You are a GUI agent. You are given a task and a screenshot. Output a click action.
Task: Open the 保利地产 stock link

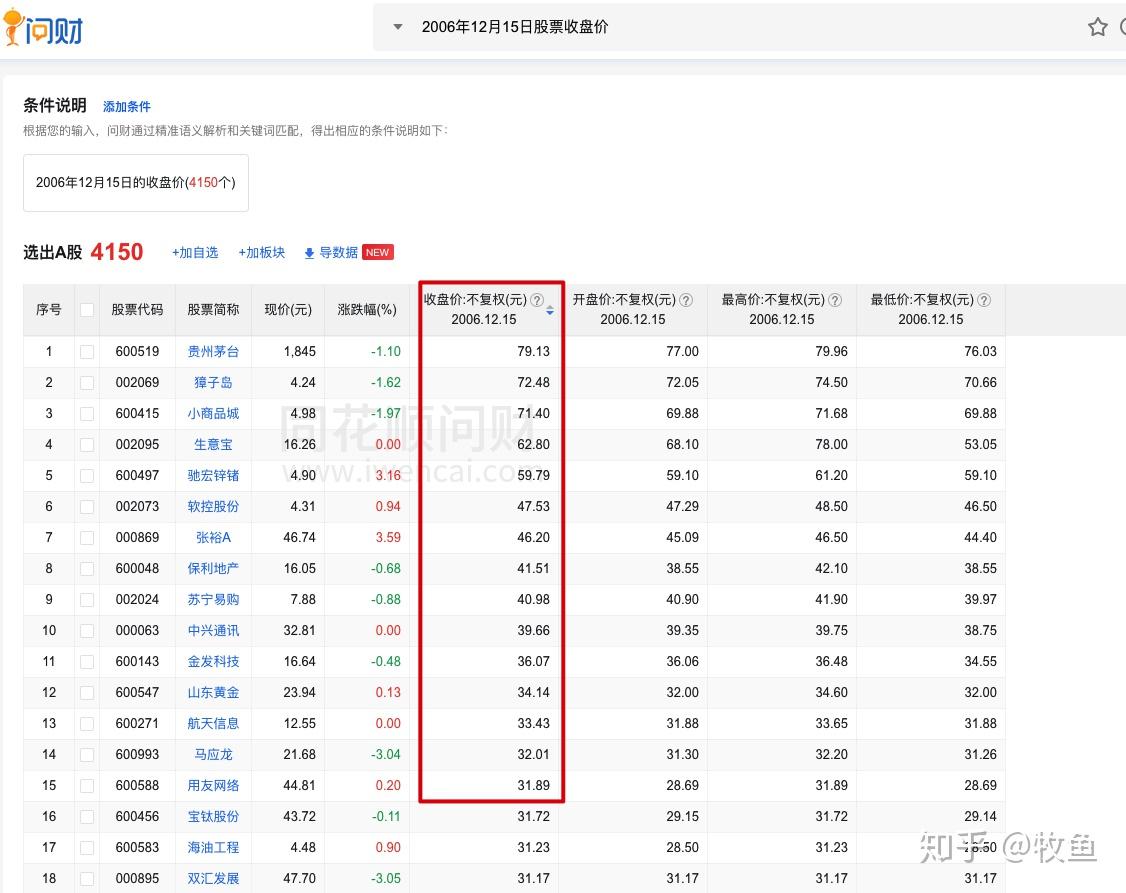[x=213, y=568]
